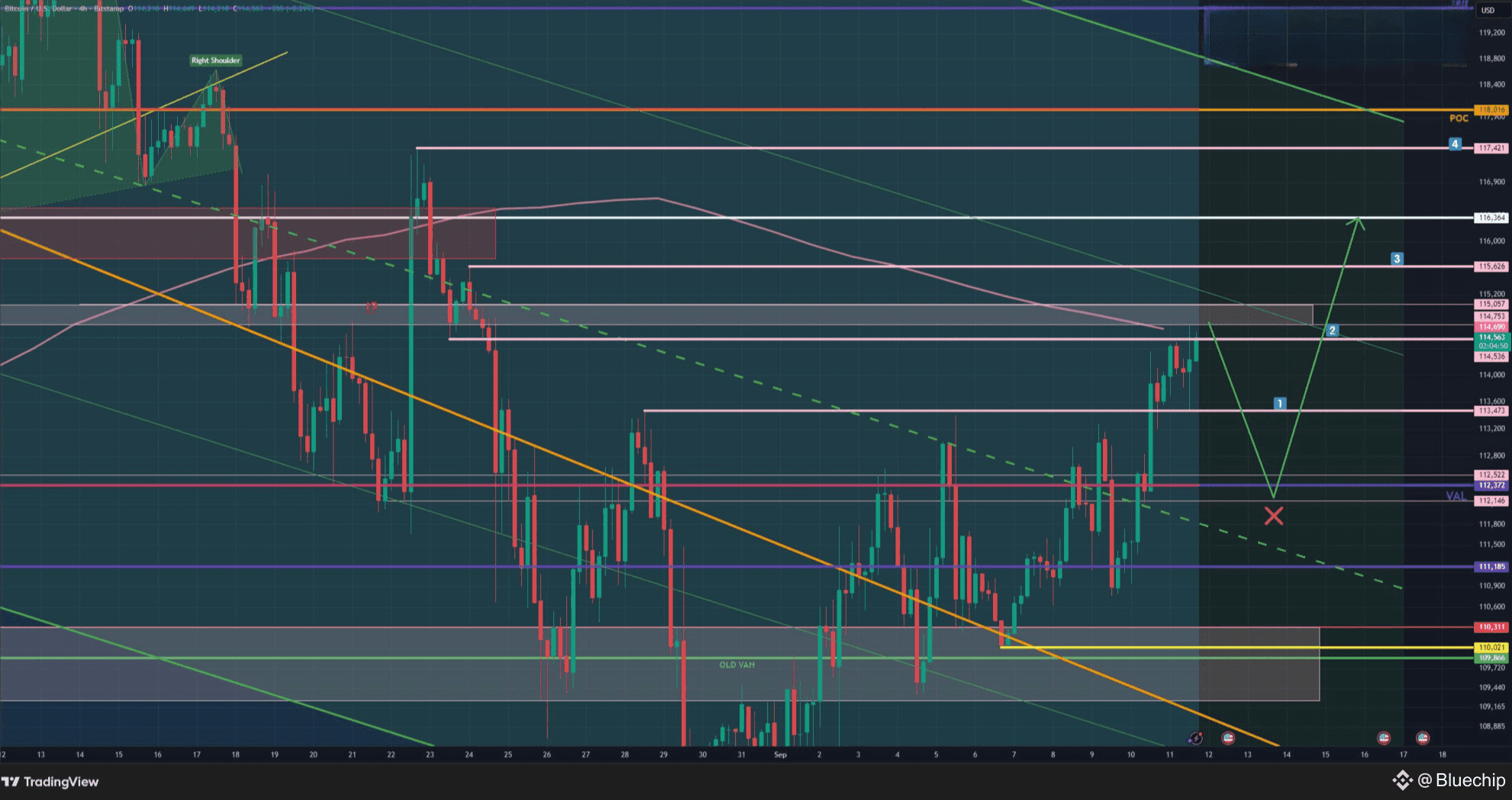Click the yellow 110,021 price label

(x=1491, y=647)
